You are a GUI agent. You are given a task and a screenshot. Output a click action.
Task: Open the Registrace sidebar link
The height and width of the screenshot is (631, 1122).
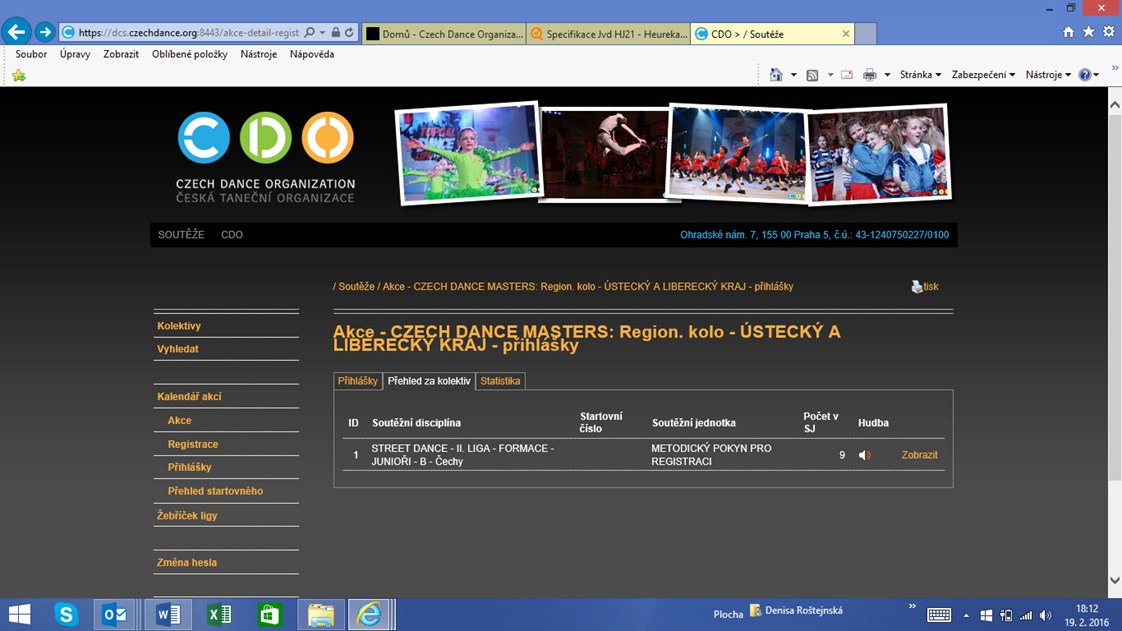point(193,444)
